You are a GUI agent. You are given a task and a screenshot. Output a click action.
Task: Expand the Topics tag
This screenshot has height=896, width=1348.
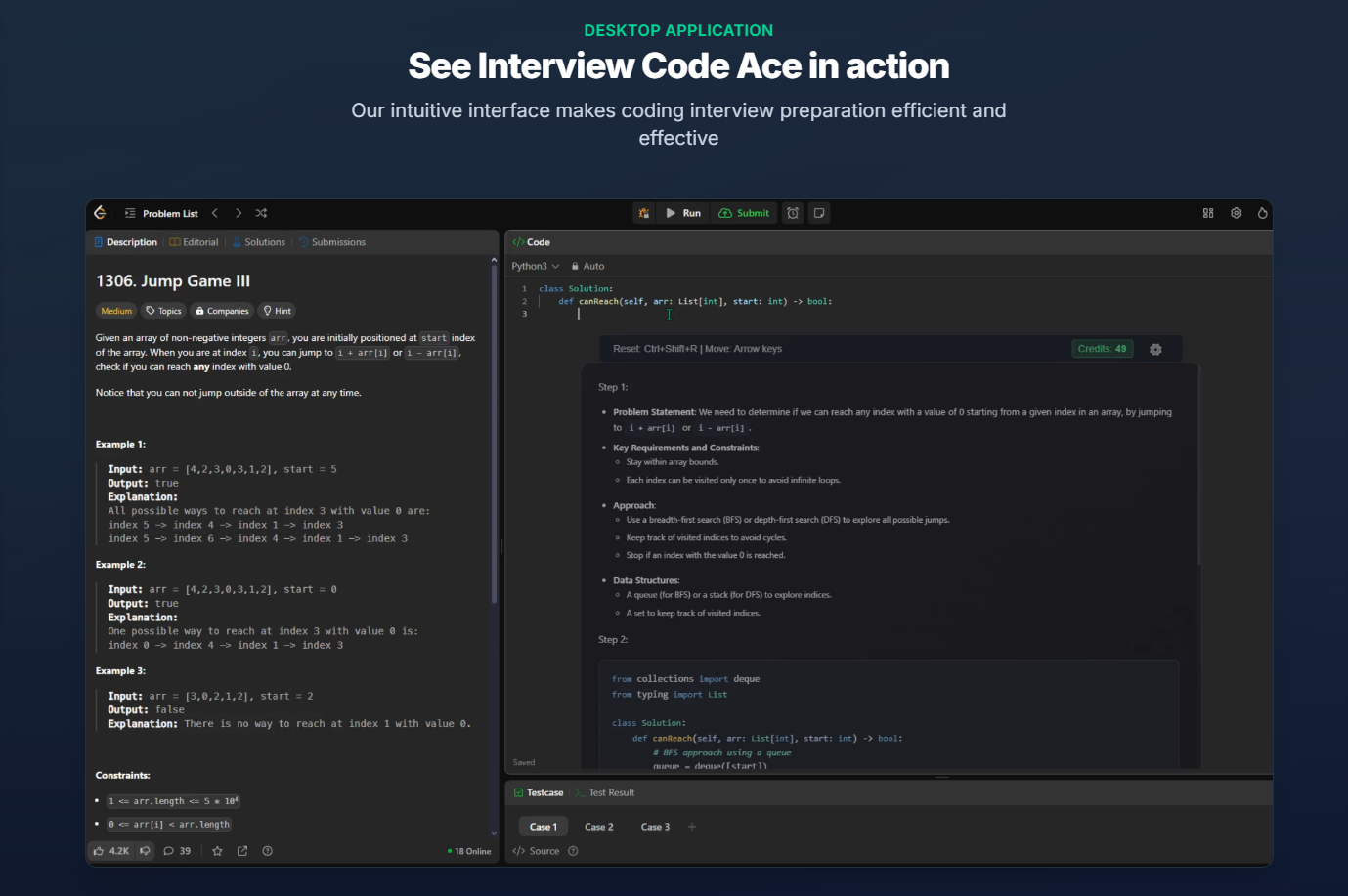(x=163, y=311)
